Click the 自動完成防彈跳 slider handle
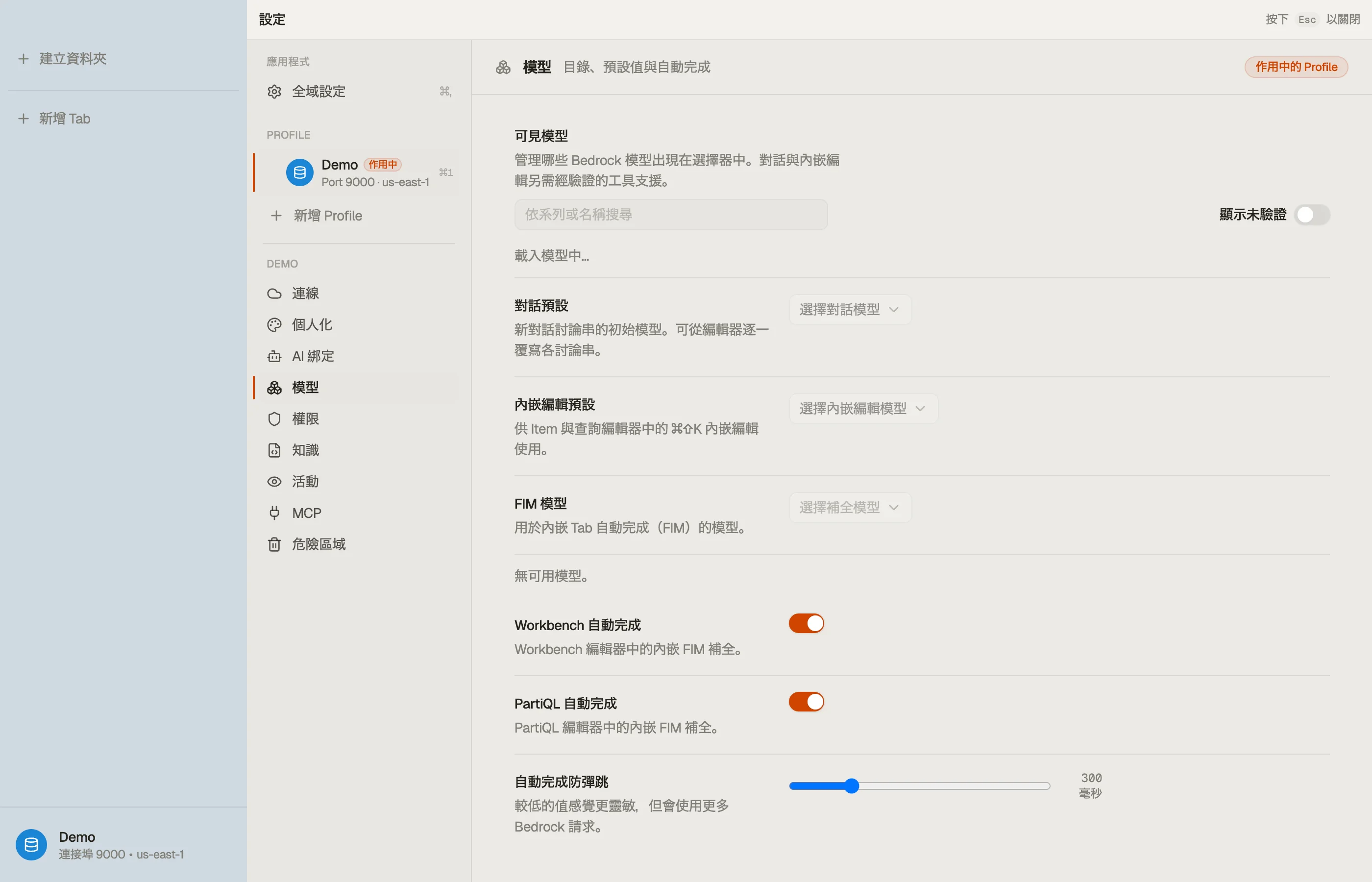1372x882 pixels. 852,786
